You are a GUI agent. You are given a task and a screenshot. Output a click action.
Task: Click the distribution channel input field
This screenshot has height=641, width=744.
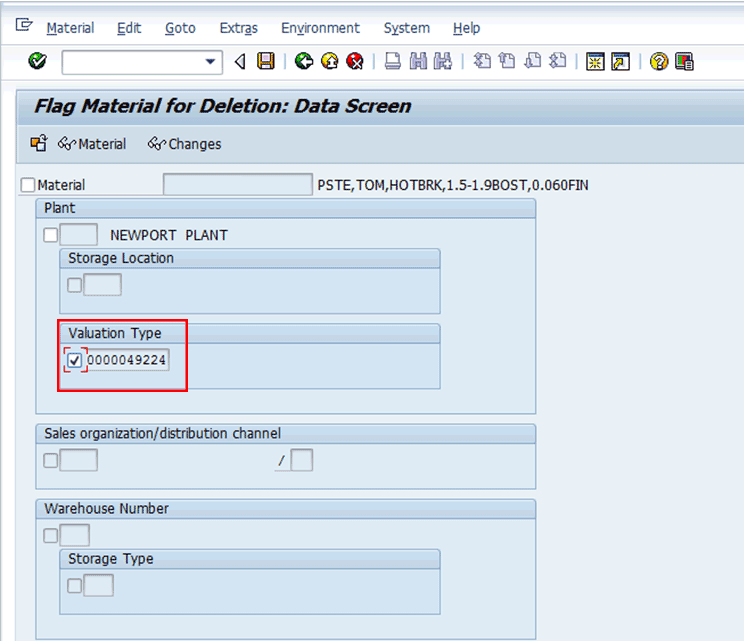coord(302,460)
